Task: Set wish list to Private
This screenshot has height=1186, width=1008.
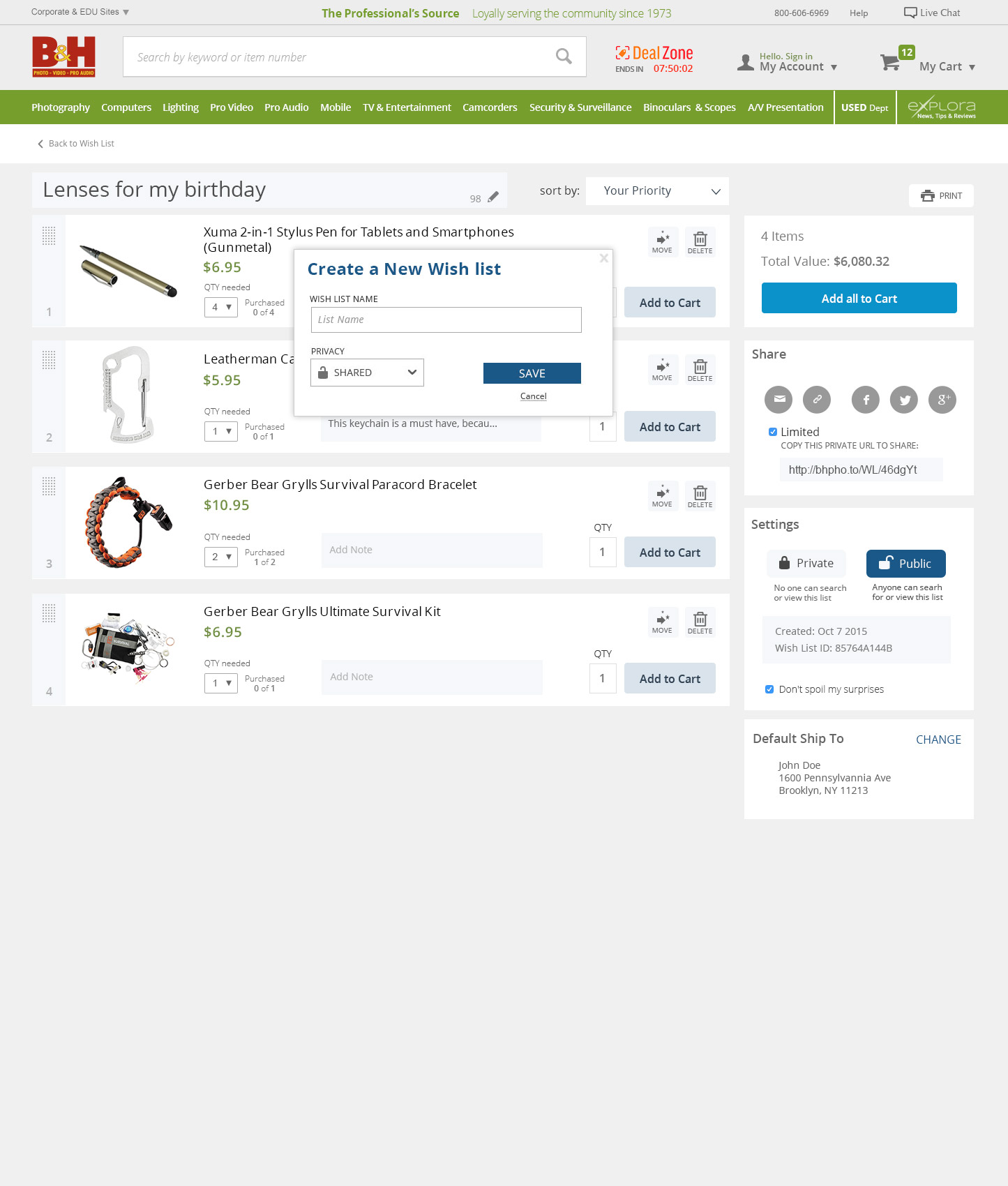Action: point(806,563)
